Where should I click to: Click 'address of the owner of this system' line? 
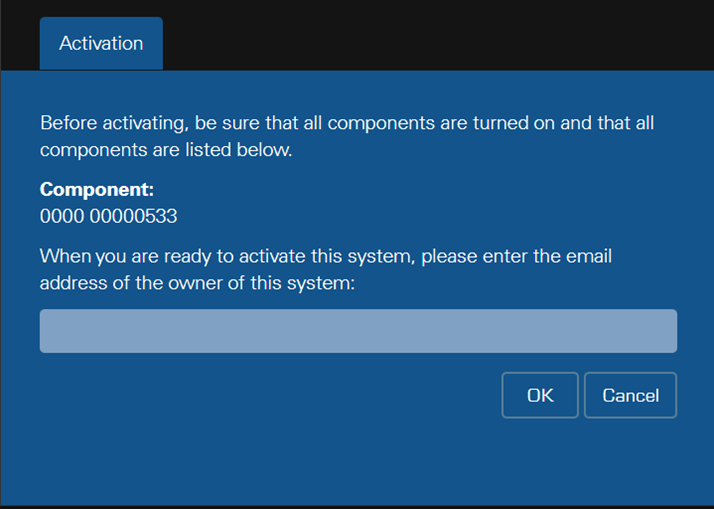(x=198, y=283)
